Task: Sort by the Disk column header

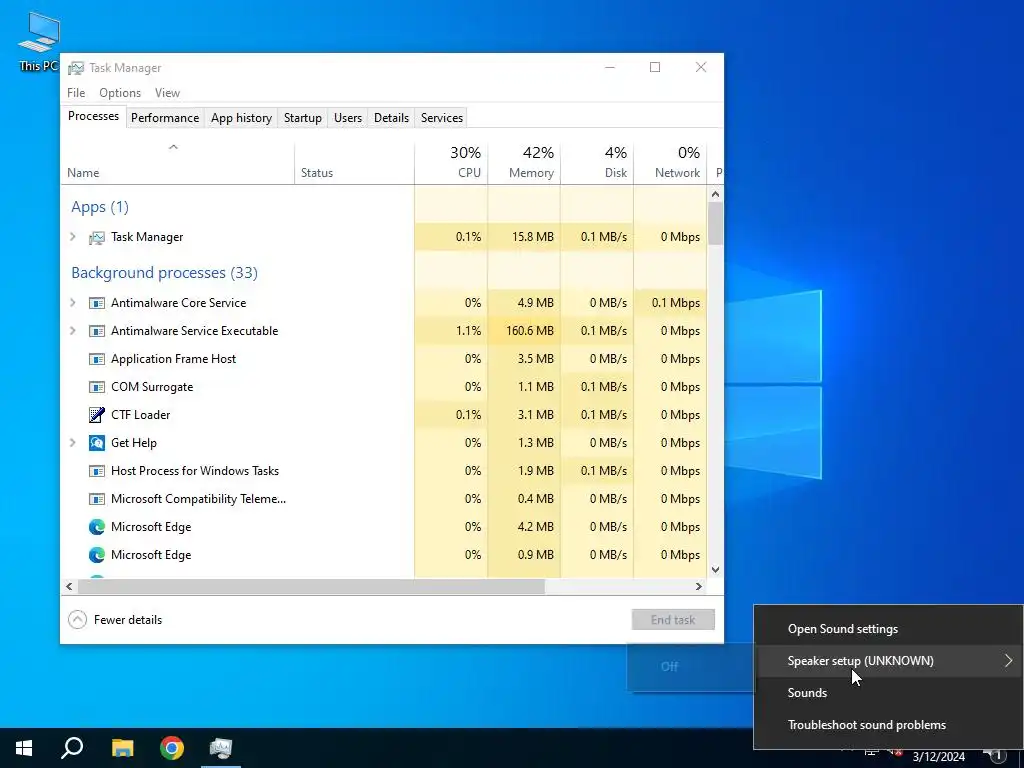Action: click(597, 163)
